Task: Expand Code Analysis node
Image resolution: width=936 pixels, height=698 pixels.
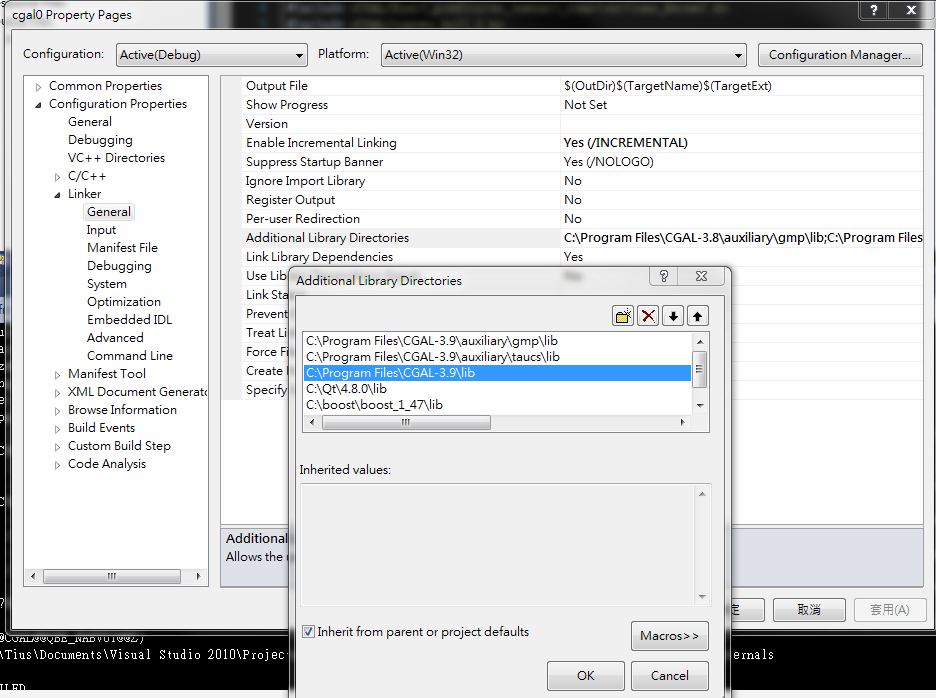Action: click(x=57, y=465)
